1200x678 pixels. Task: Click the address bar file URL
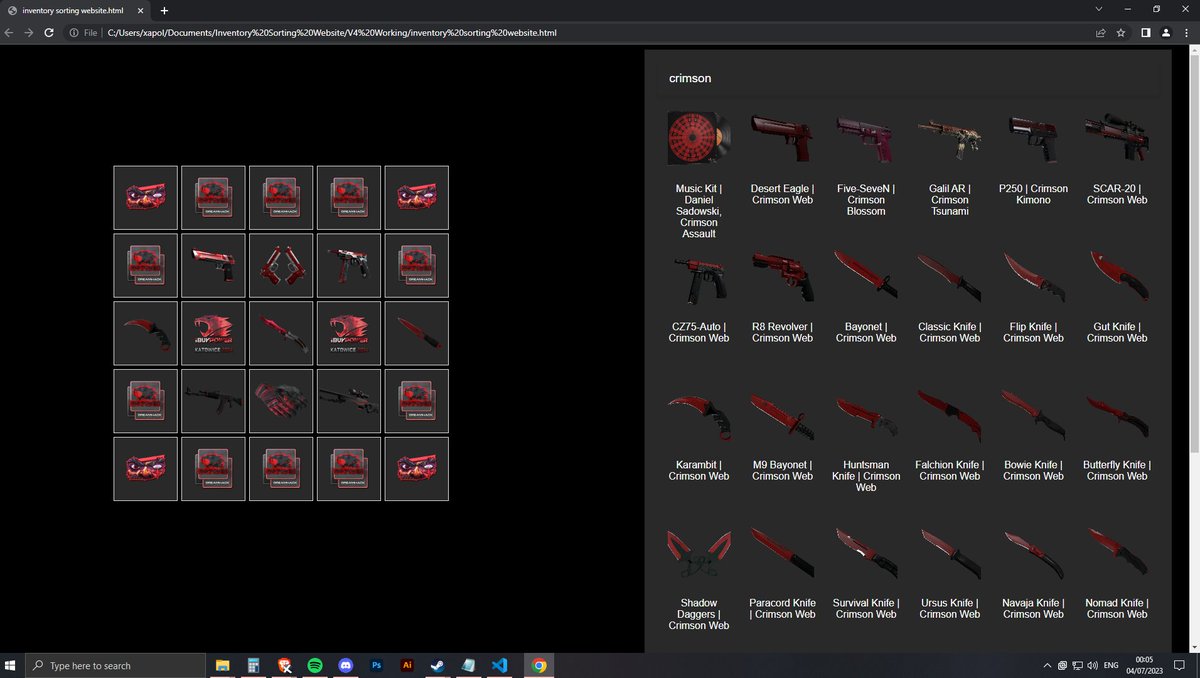tap(331, 32)
